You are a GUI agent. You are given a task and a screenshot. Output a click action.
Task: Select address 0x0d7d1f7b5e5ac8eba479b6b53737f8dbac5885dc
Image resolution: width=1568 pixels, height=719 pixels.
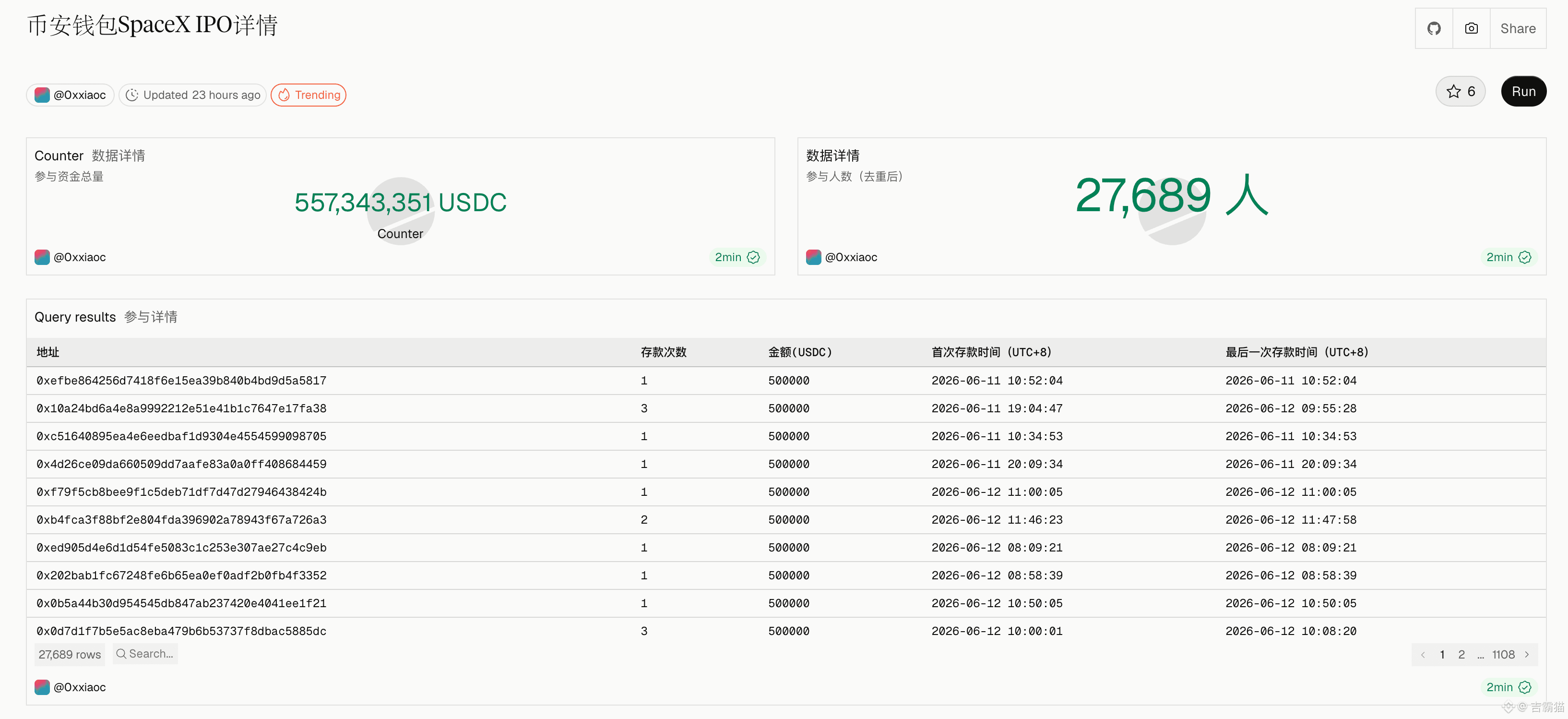pos(181,631)
